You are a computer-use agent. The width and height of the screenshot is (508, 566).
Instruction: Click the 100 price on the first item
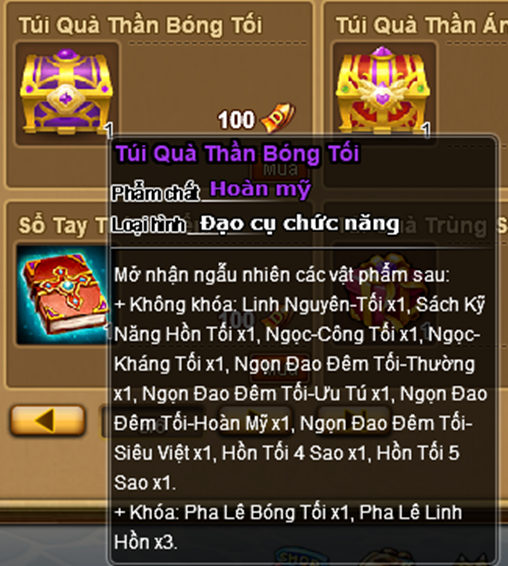click(236, 120)
